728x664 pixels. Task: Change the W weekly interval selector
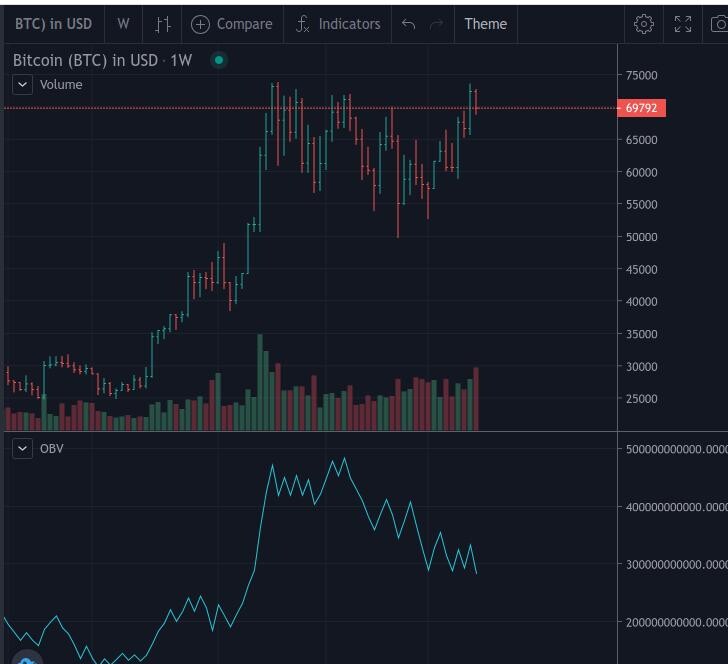(124, 24)
